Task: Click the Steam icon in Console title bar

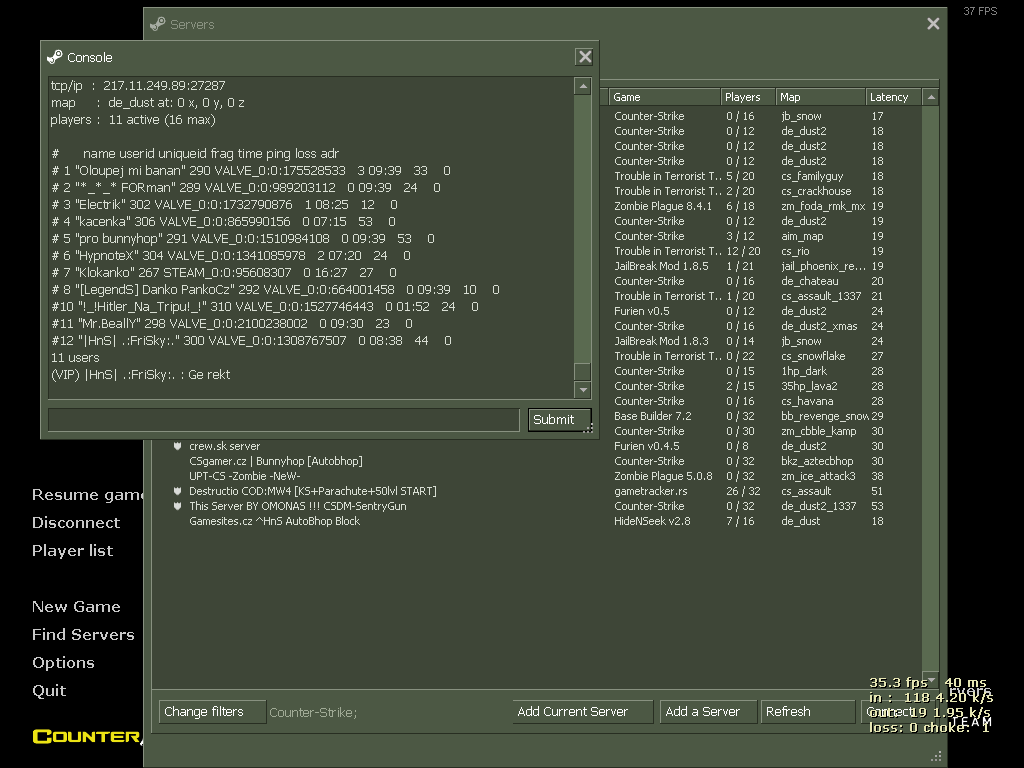Action: coord(55,57)
